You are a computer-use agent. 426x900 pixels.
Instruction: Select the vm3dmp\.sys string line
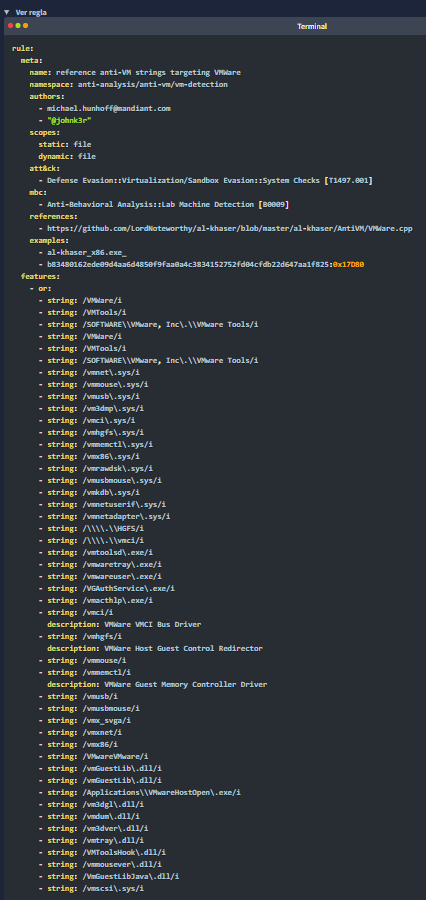[91, 408]
